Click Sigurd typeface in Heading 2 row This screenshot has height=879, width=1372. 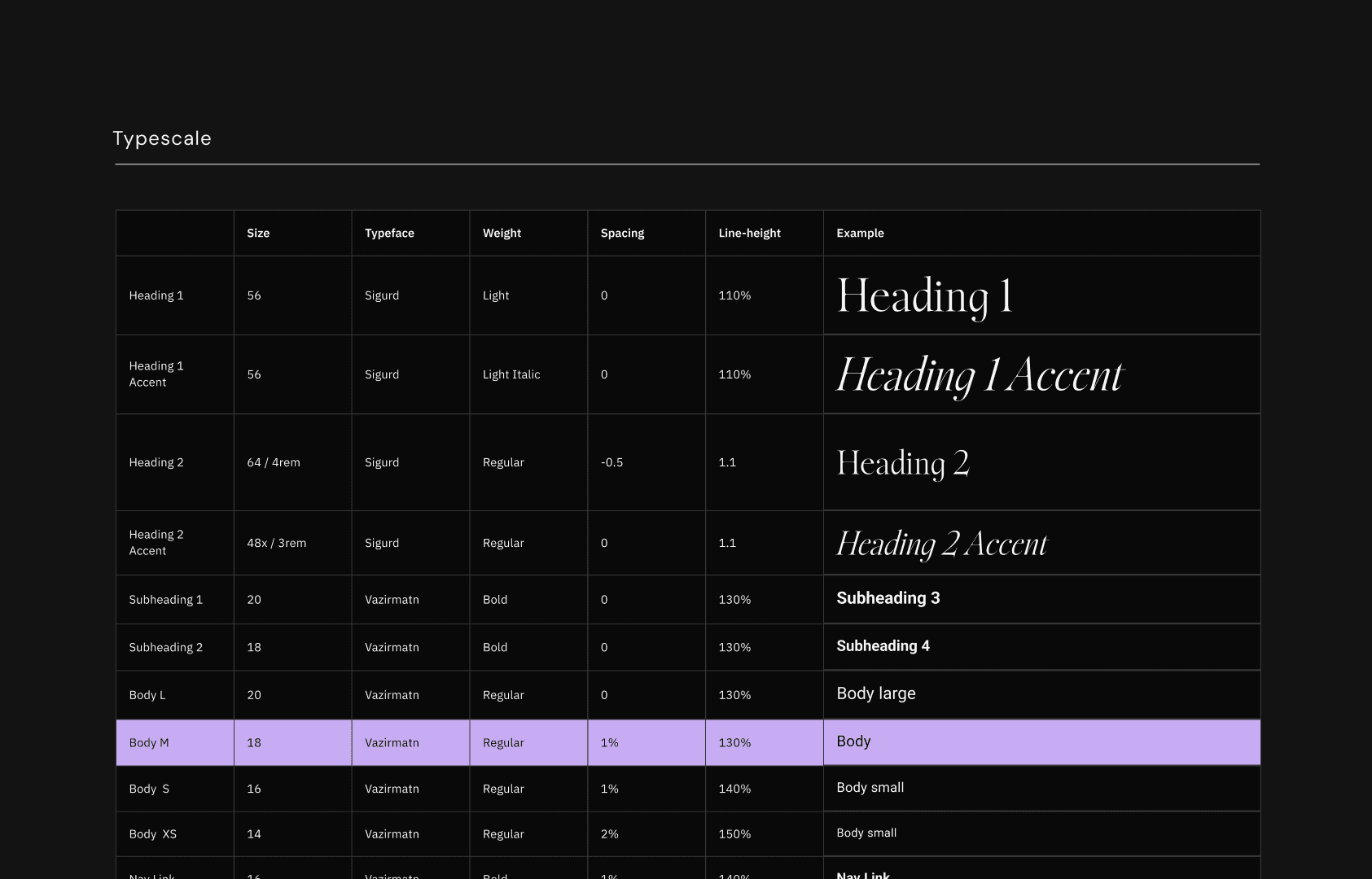[382, 462]
